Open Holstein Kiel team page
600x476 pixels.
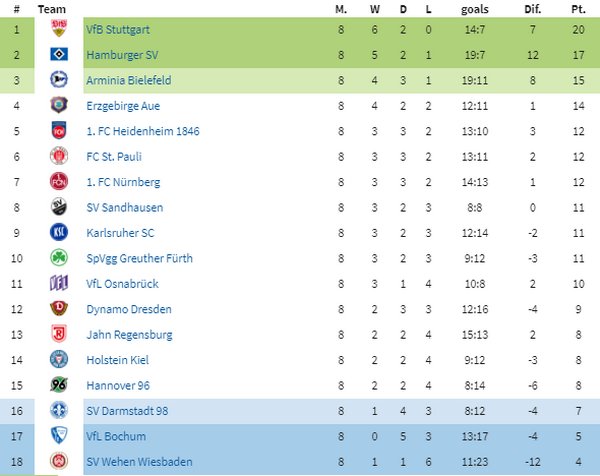click(117, 359)
